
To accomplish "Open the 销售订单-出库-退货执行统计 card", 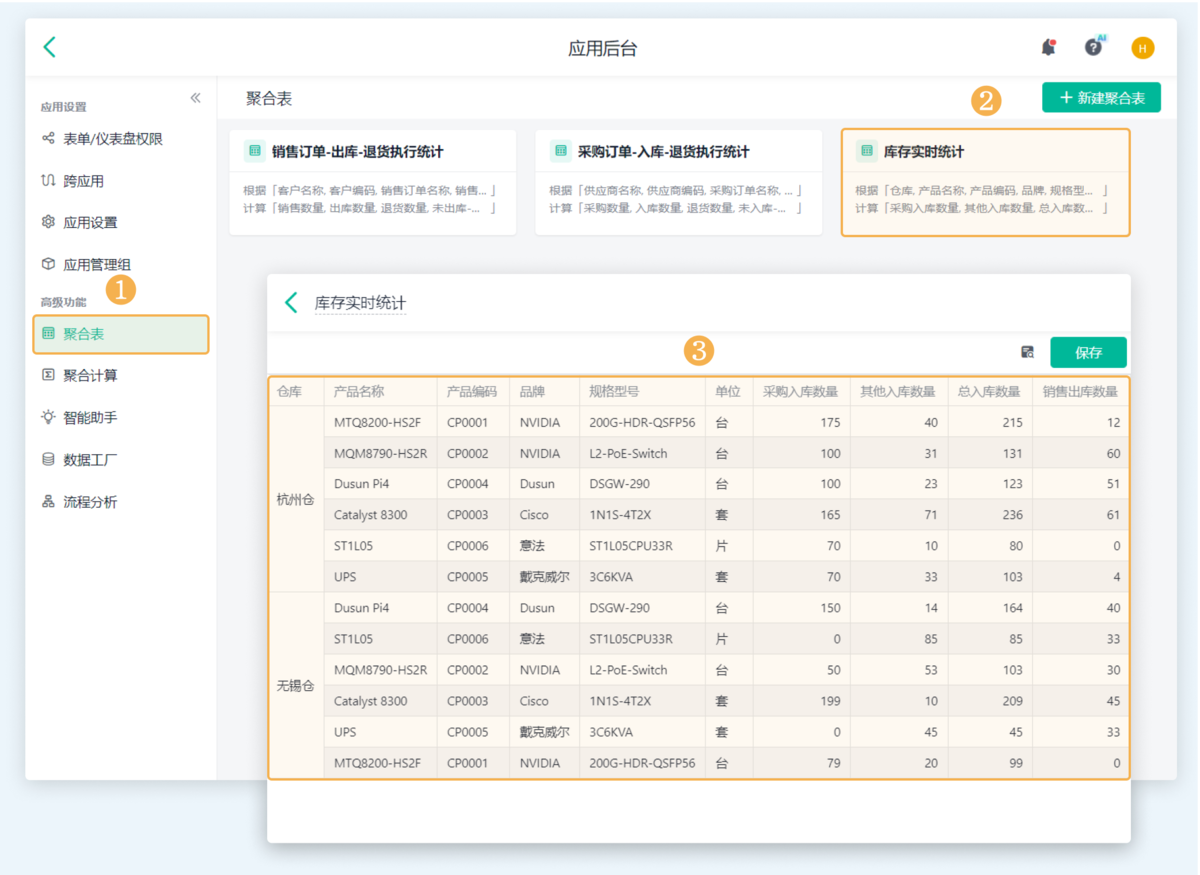I will [x=372, y=182].
